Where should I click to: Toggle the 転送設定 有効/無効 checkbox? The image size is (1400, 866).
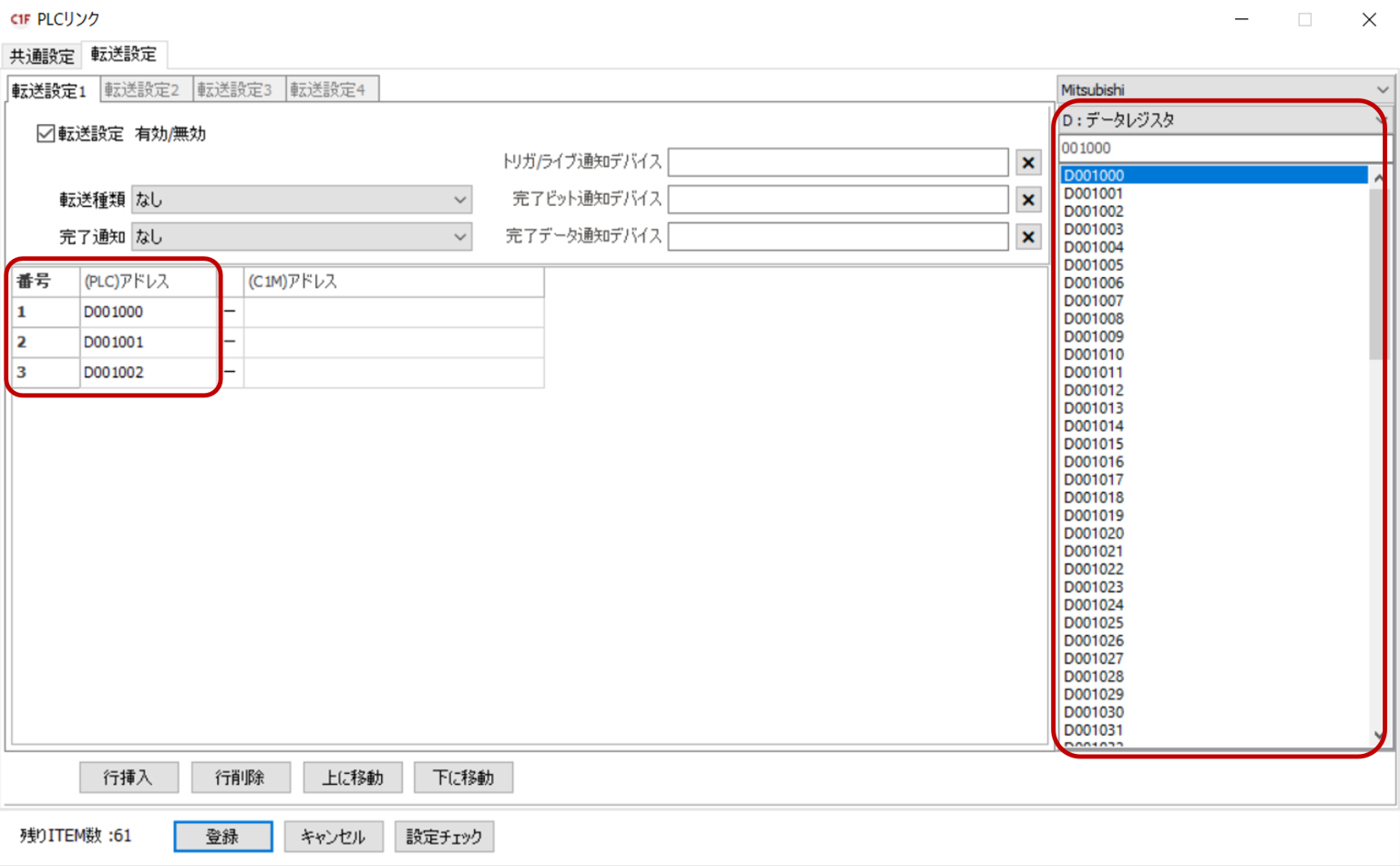(x=46, y=134)
